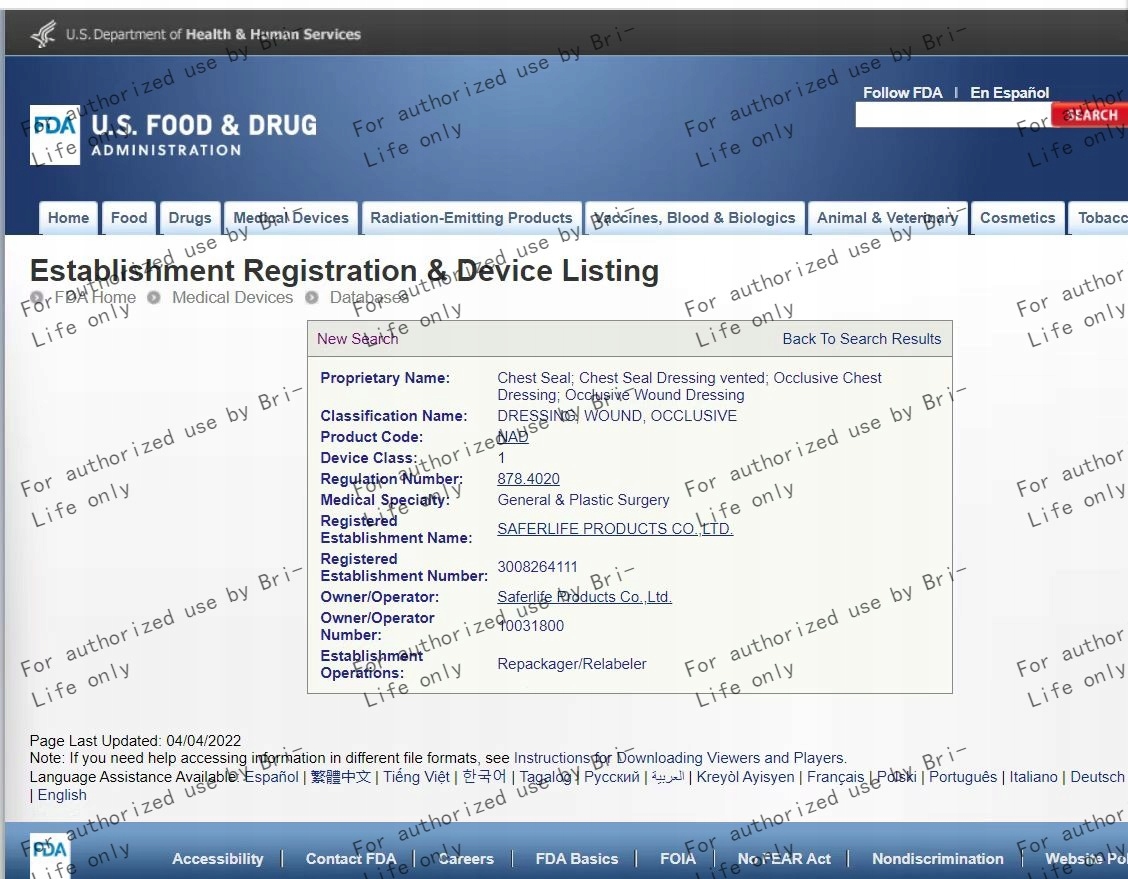Select Tiếng Việt language assistance
1128x879 pixels.
[x=416, y=777]
